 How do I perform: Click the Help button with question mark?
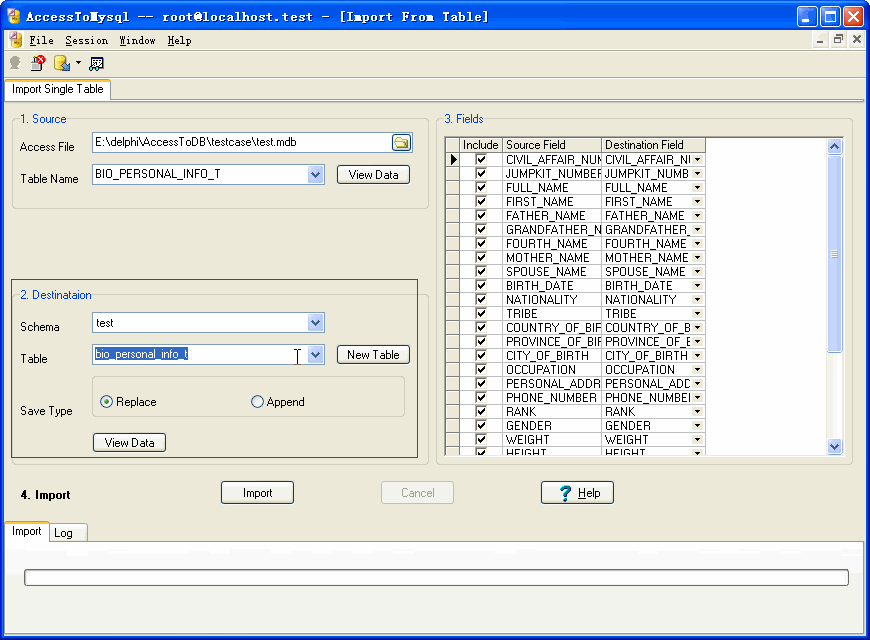pyautogui.click(x=578, y=493)
